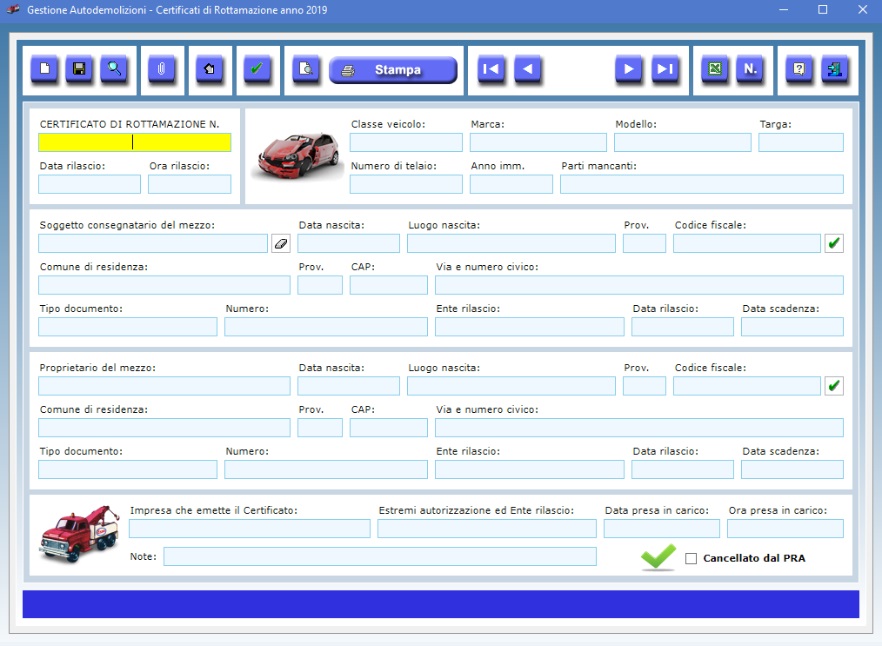Click Data presa in carico field

point(662,528)
